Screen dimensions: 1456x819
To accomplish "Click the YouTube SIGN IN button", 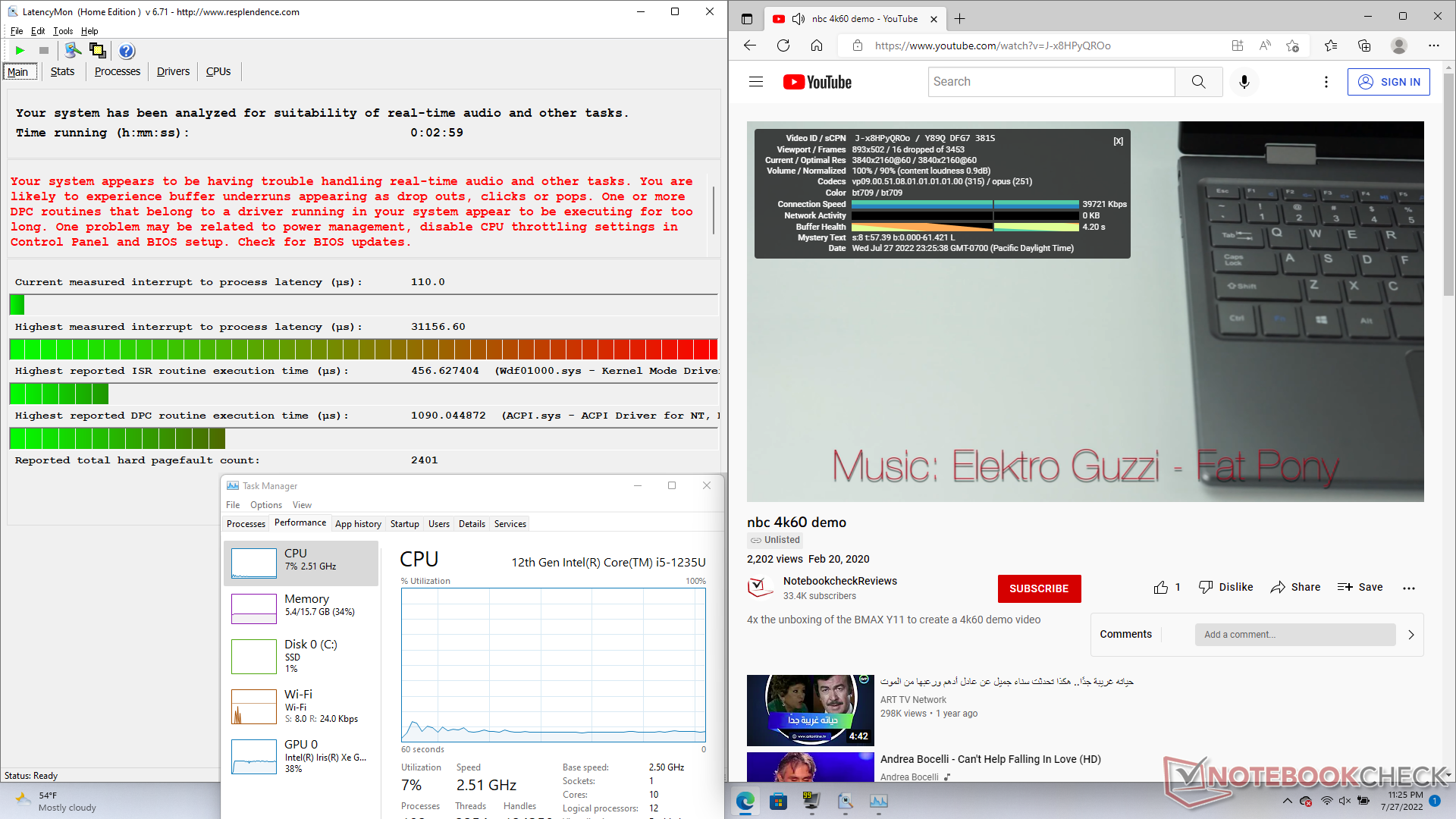I will pos(1389,82).
